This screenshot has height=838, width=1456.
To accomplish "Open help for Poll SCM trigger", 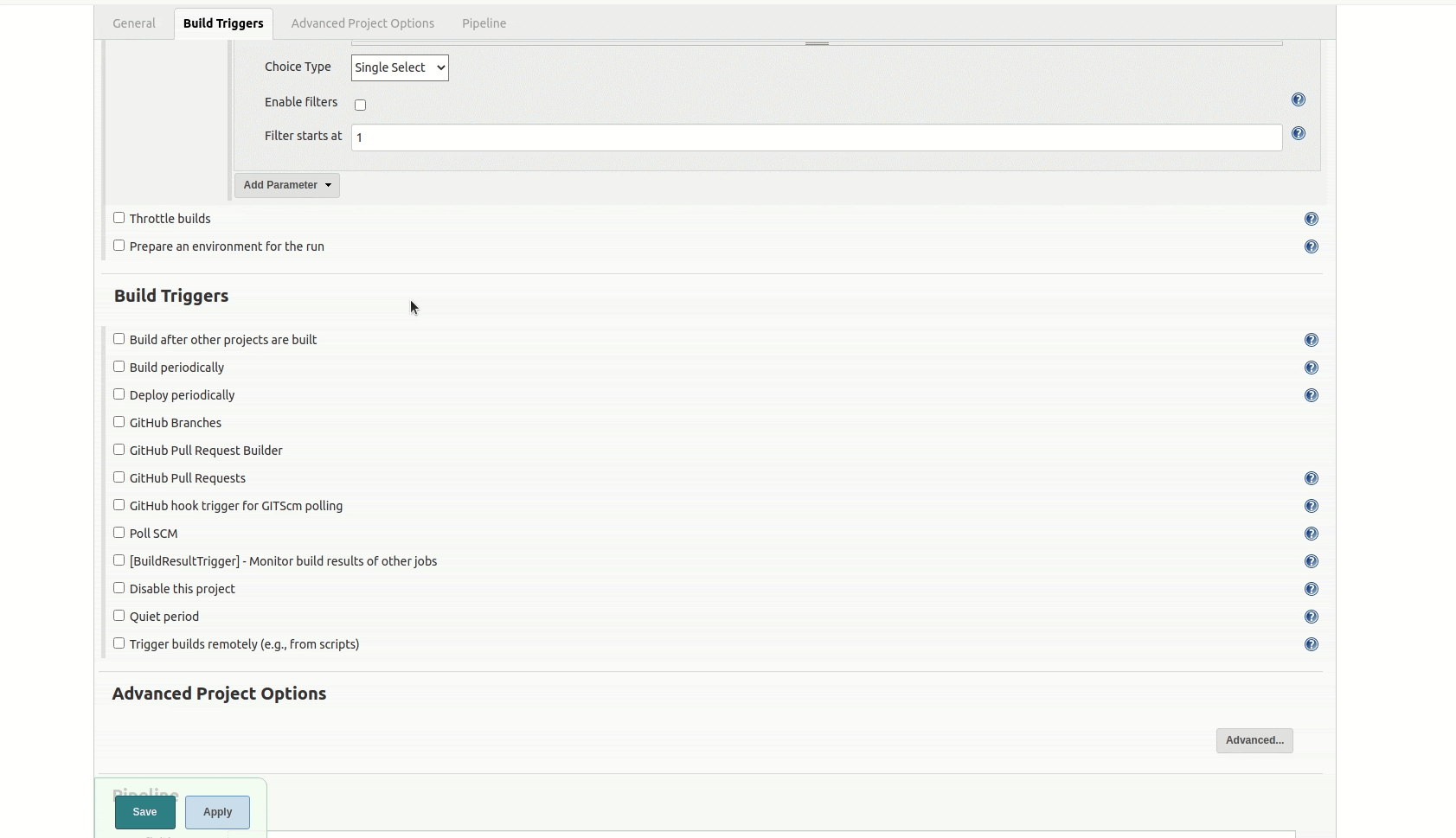I will 1312,534.
